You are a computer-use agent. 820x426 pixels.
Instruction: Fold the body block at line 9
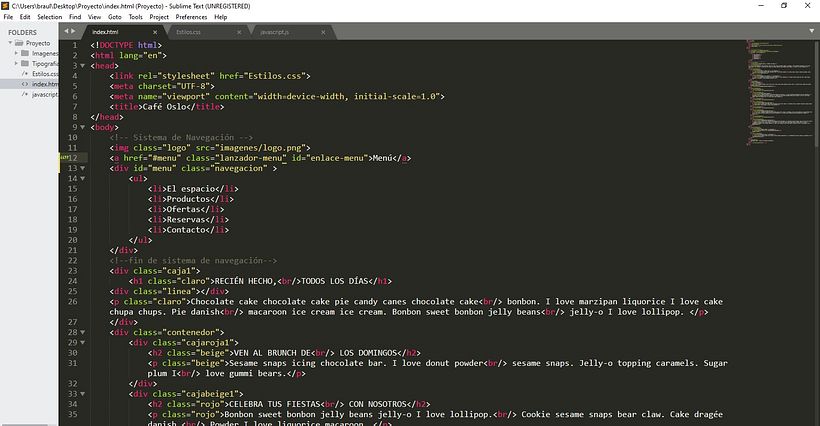(83, 127)
